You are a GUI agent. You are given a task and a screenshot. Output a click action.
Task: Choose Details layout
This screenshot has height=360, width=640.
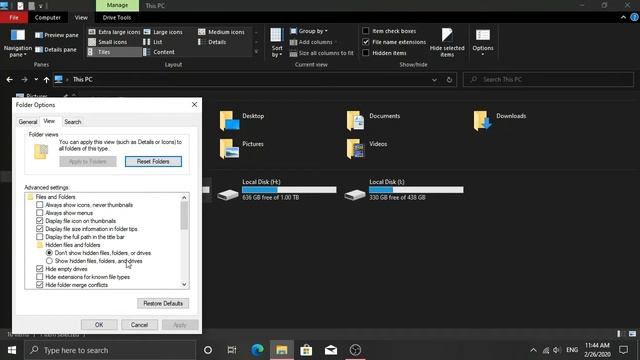click(212, 42)
